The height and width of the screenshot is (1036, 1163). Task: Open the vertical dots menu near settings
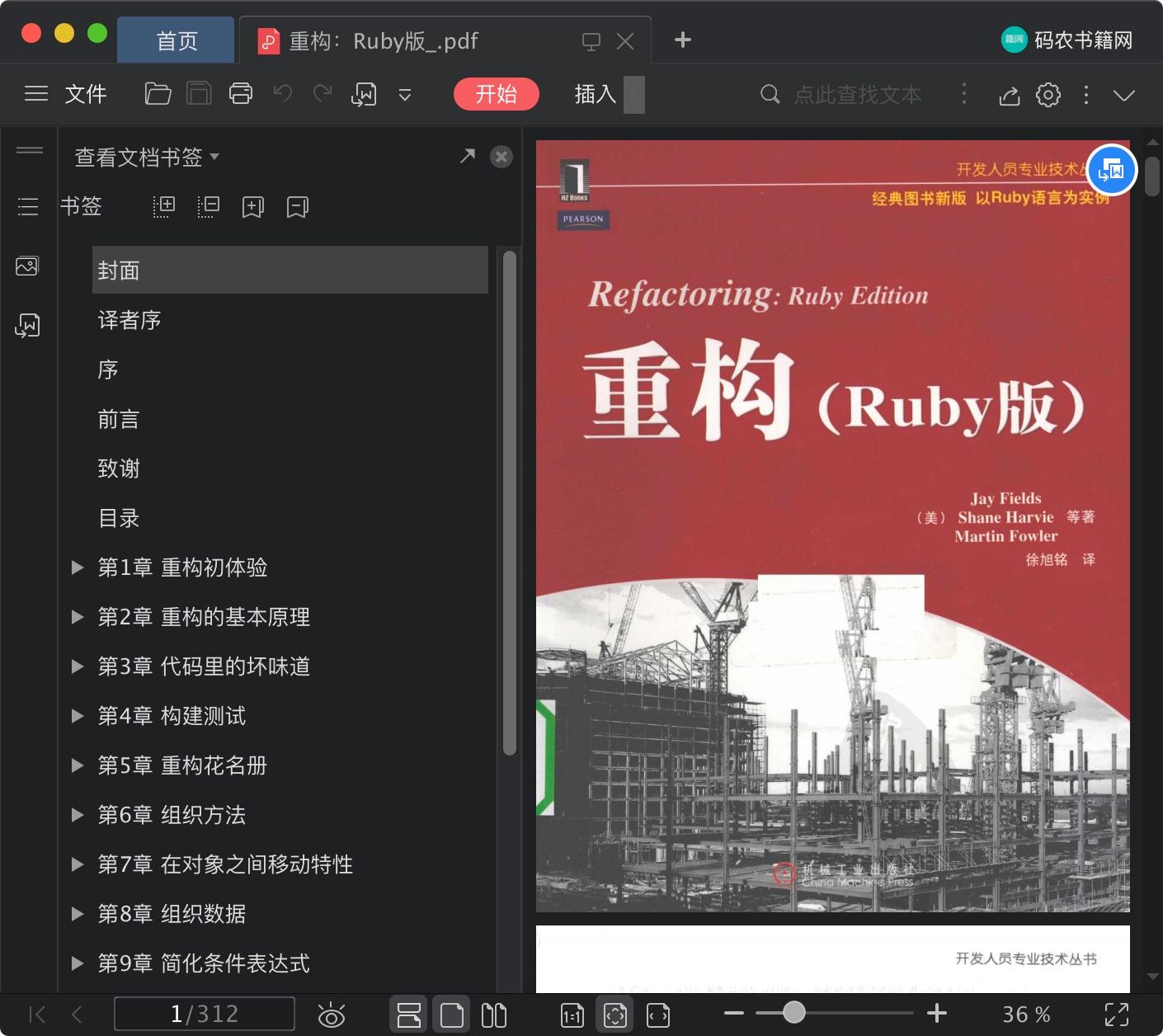pos(1085,95)
